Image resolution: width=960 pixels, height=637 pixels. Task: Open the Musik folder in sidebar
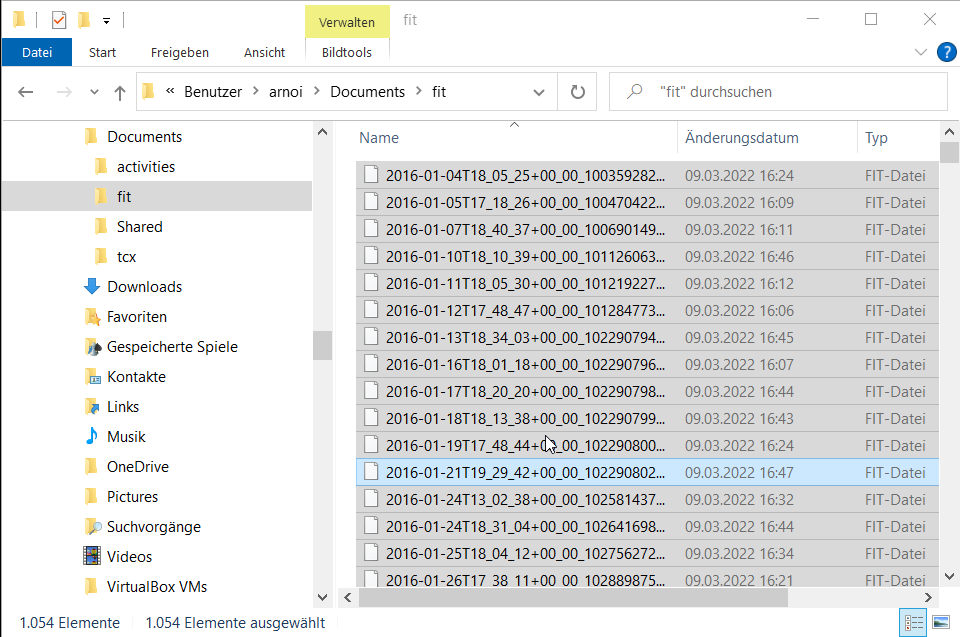[126, 437]
